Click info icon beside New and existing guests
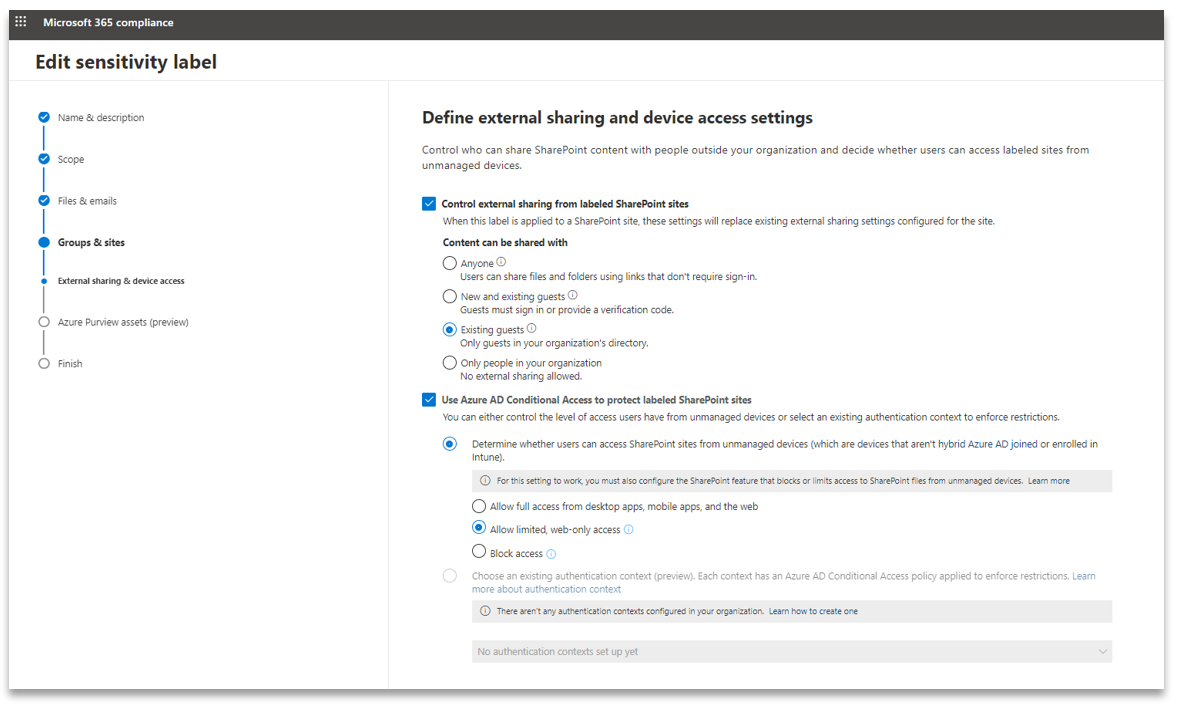The width and height of the screenshot is (1179, 704). point(573,295)
